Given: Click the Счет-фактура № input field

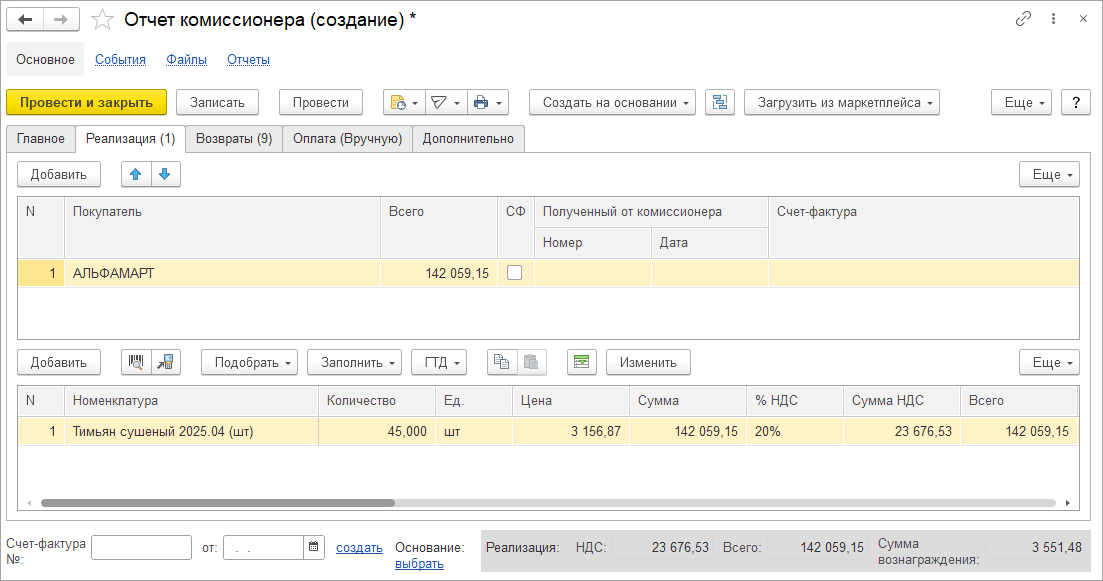Looking at the screenshot, I should pyautogui.click(x=141, y=547).
